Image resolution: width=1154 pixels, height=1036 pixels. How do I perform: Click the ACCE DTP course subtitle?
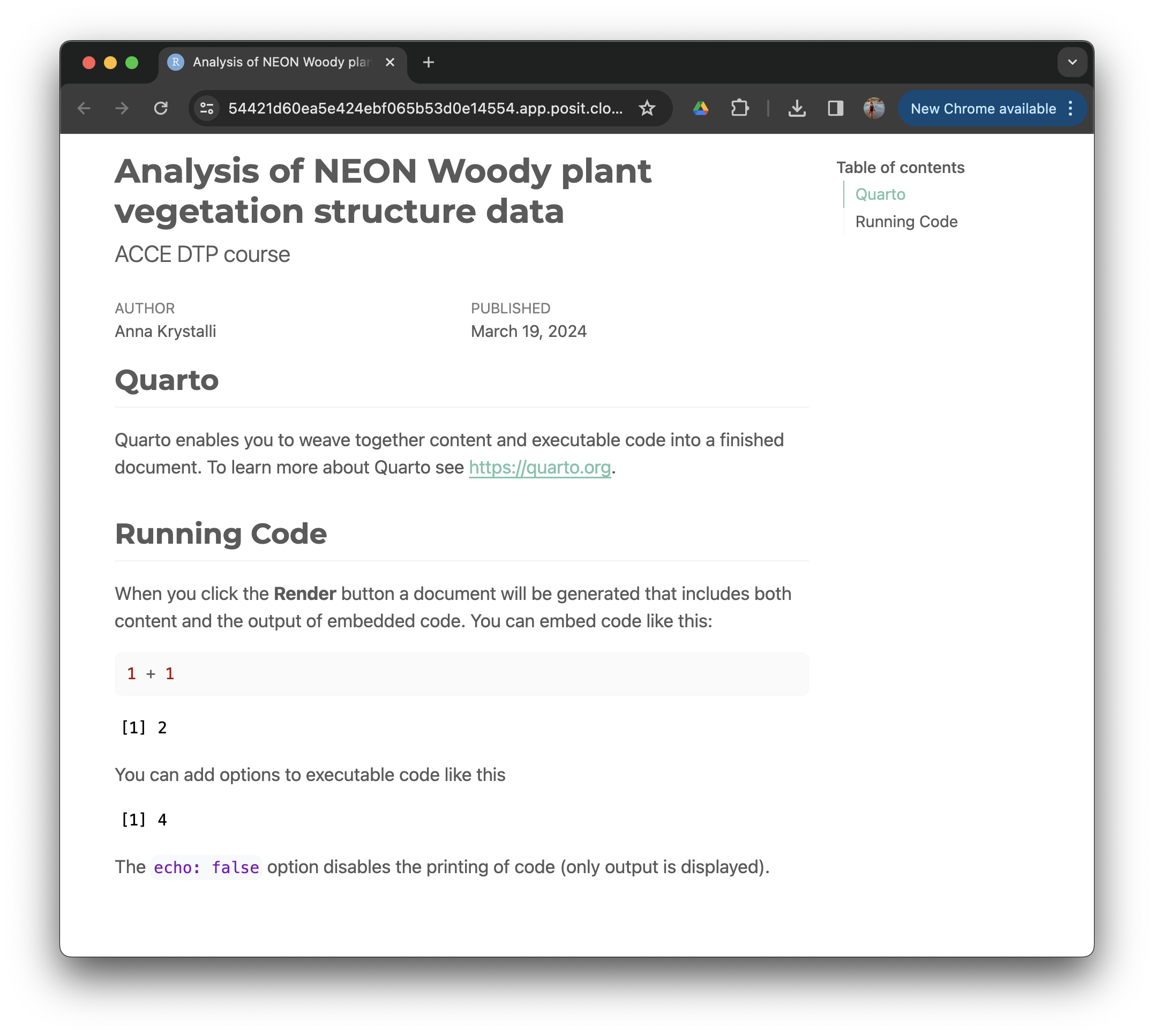tap(202, 254)
